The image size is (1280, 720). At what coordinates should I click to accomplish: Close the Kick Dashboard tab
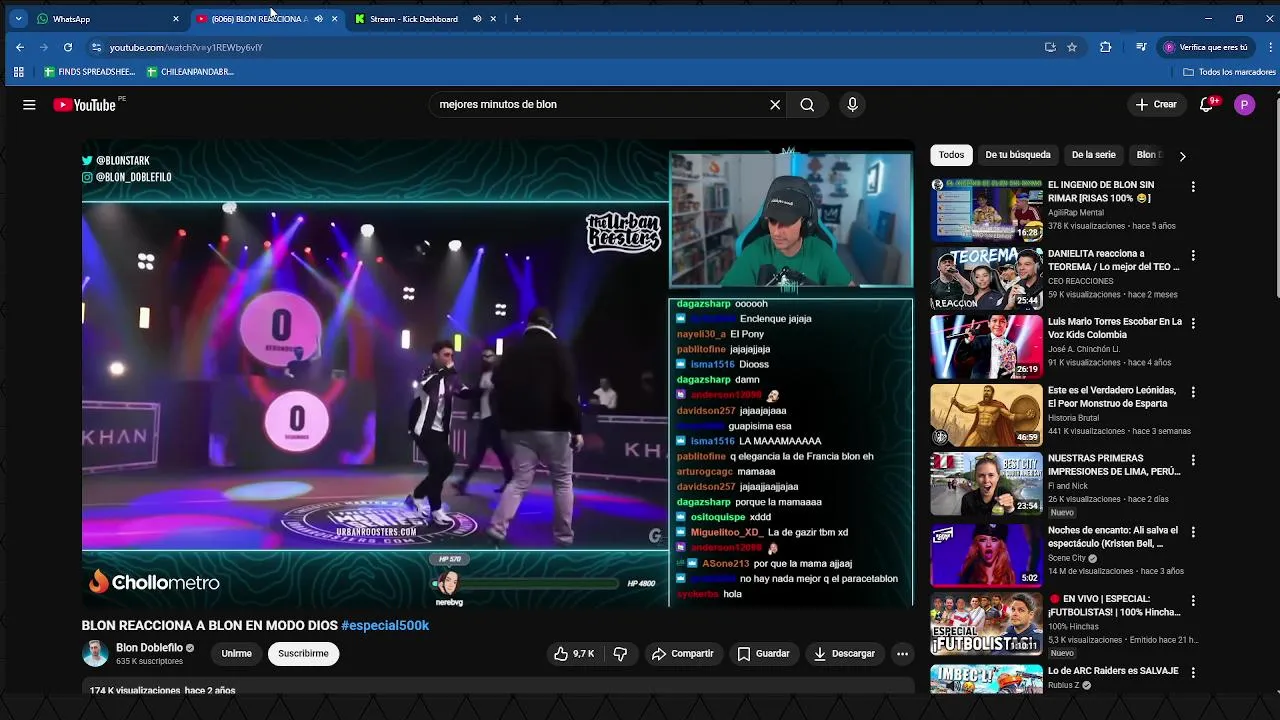point(493,19)
